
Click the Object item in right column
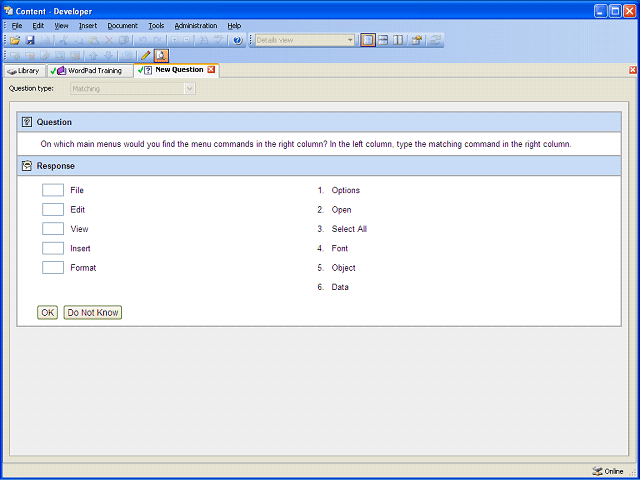point(343,268)
